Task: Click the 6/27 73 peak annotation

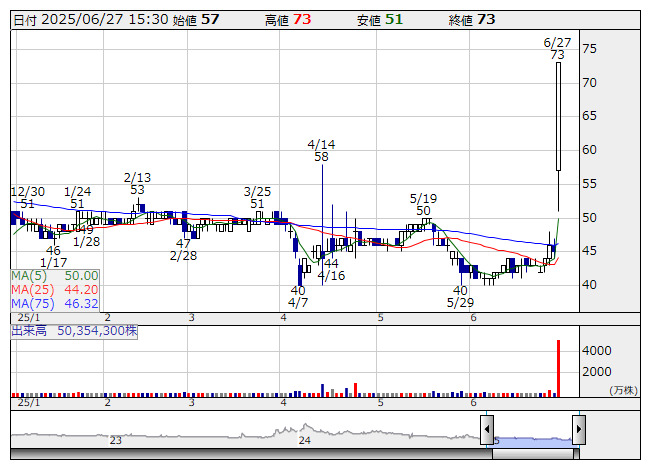Action: click(557, 49)
